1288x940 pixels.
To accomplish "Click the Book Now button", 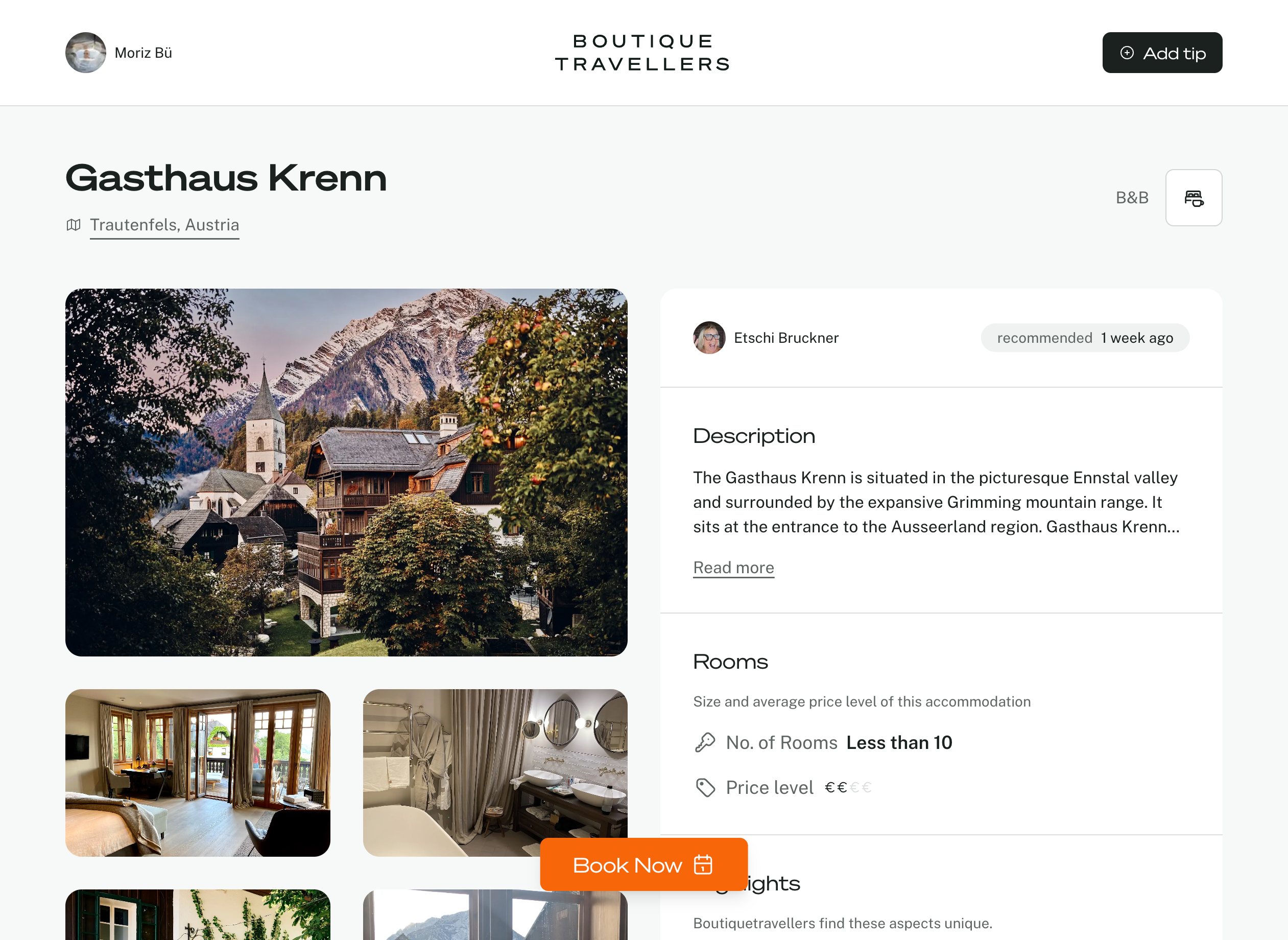I will click(643, 864).
